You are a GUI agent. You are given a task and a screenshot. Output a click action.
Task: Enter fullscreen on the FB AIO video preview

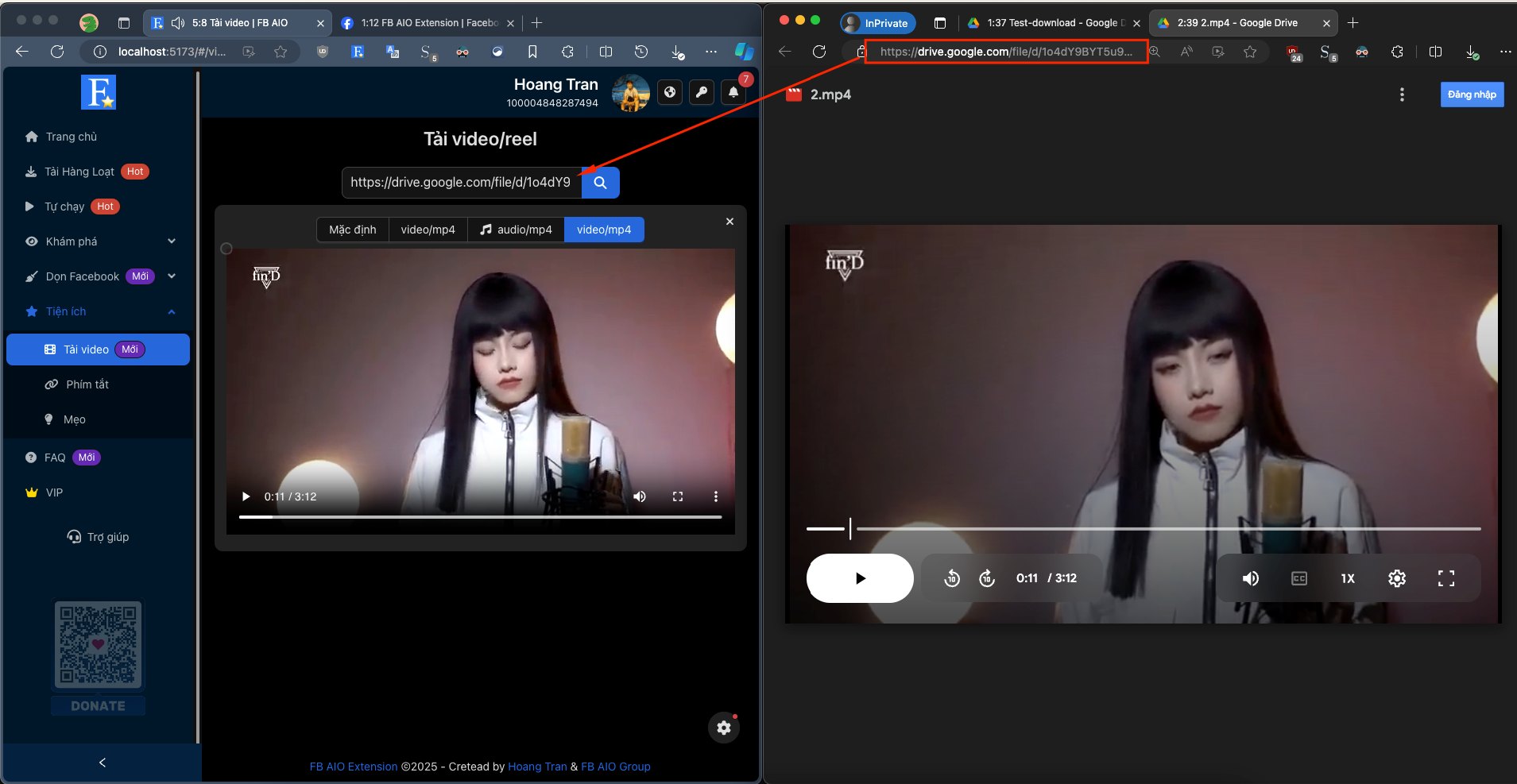tap(678, 496)
